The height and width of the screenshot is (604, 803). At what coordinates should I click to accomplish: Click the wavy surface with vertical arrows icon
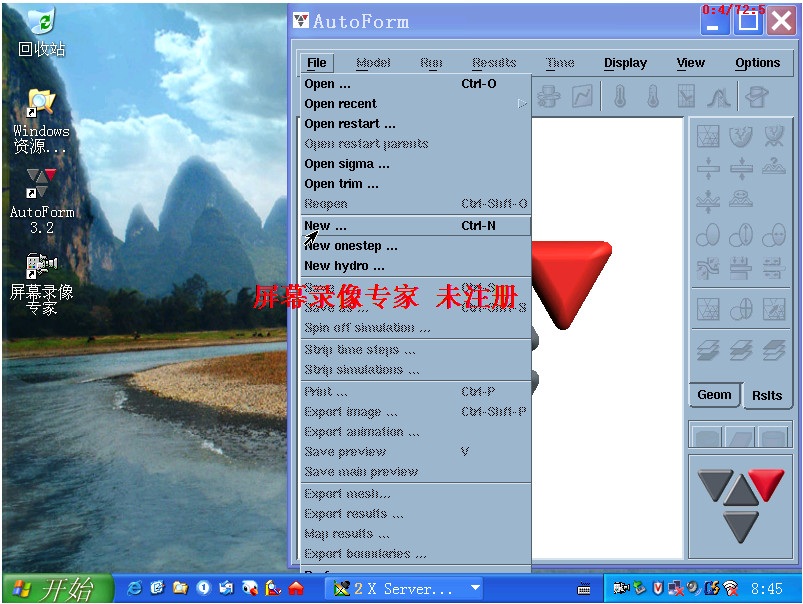coord(708,200)
